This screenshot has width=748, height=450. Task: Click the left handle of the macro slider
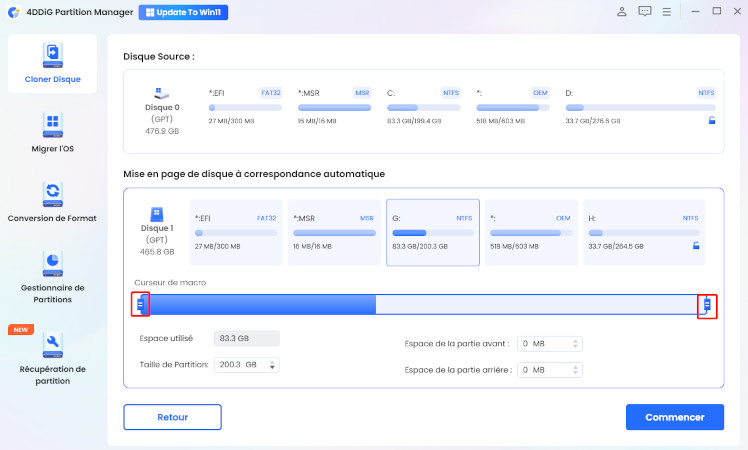click(x=141, y=304)
